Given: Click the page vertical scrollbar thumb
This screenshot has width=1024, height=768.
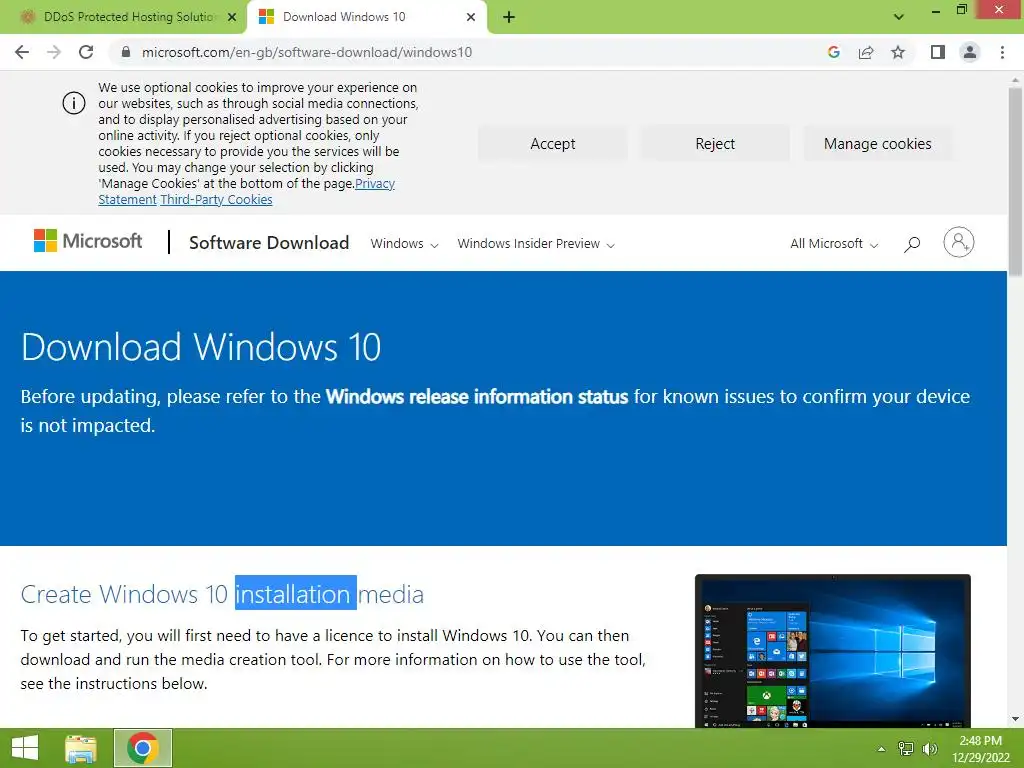Looking at the screenshot, I should pyautogui.click(x=1016, y=181).
